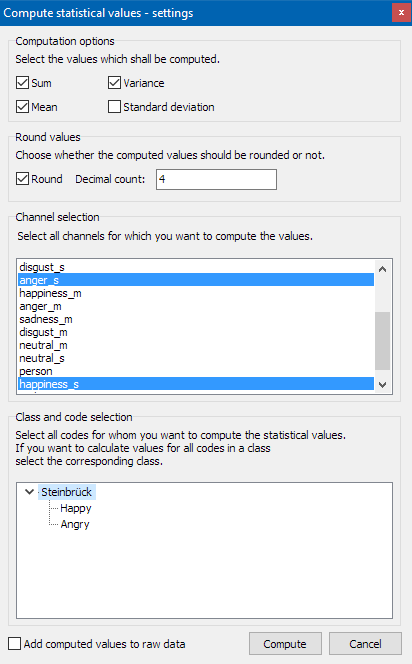Click the channel list scroll down arrow

[x=382, y=385]
